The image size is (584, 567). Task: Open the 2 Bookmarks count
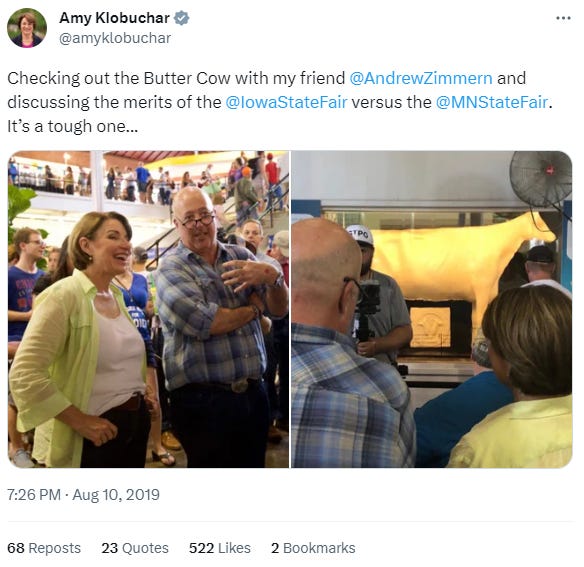point(313,548)
